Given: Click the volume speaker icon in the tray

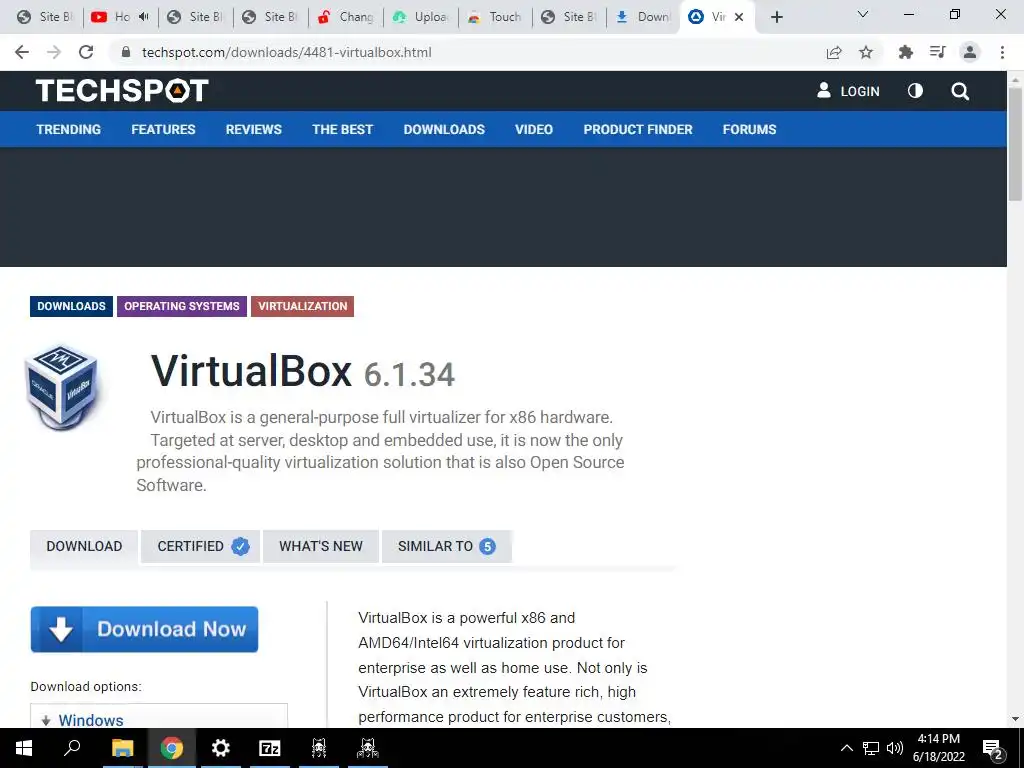Looking at the screenshot, I should coord(895,748).
